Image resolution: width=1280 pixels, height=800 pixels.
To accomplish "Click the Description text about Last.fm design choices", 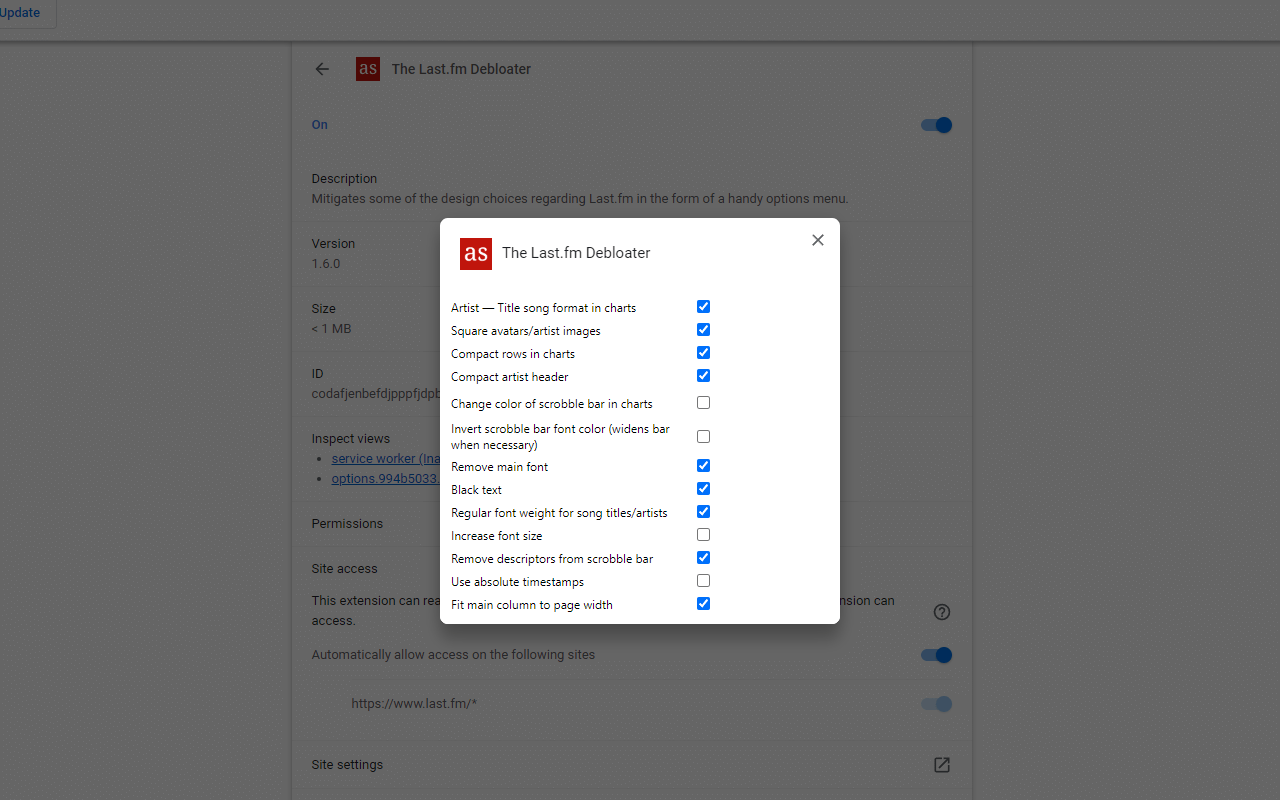I will tap(580, 199).
